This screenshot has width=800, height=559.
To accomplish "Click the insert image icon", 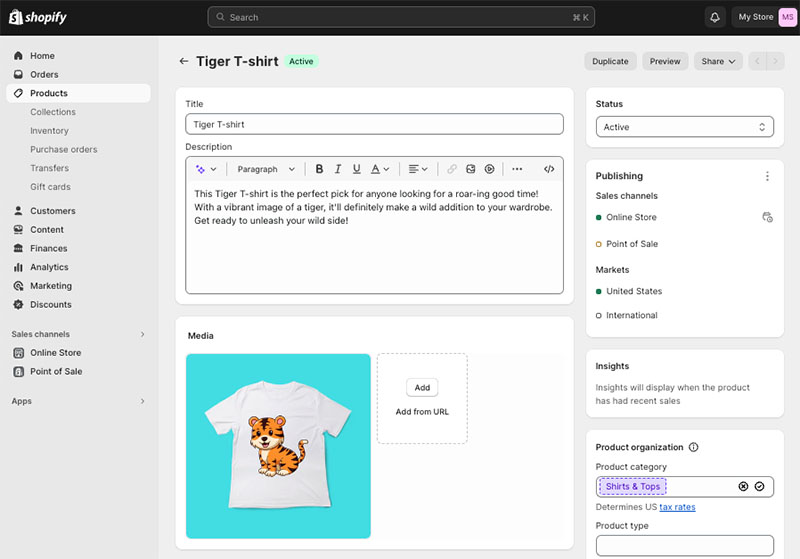I will tap(470, 169).
